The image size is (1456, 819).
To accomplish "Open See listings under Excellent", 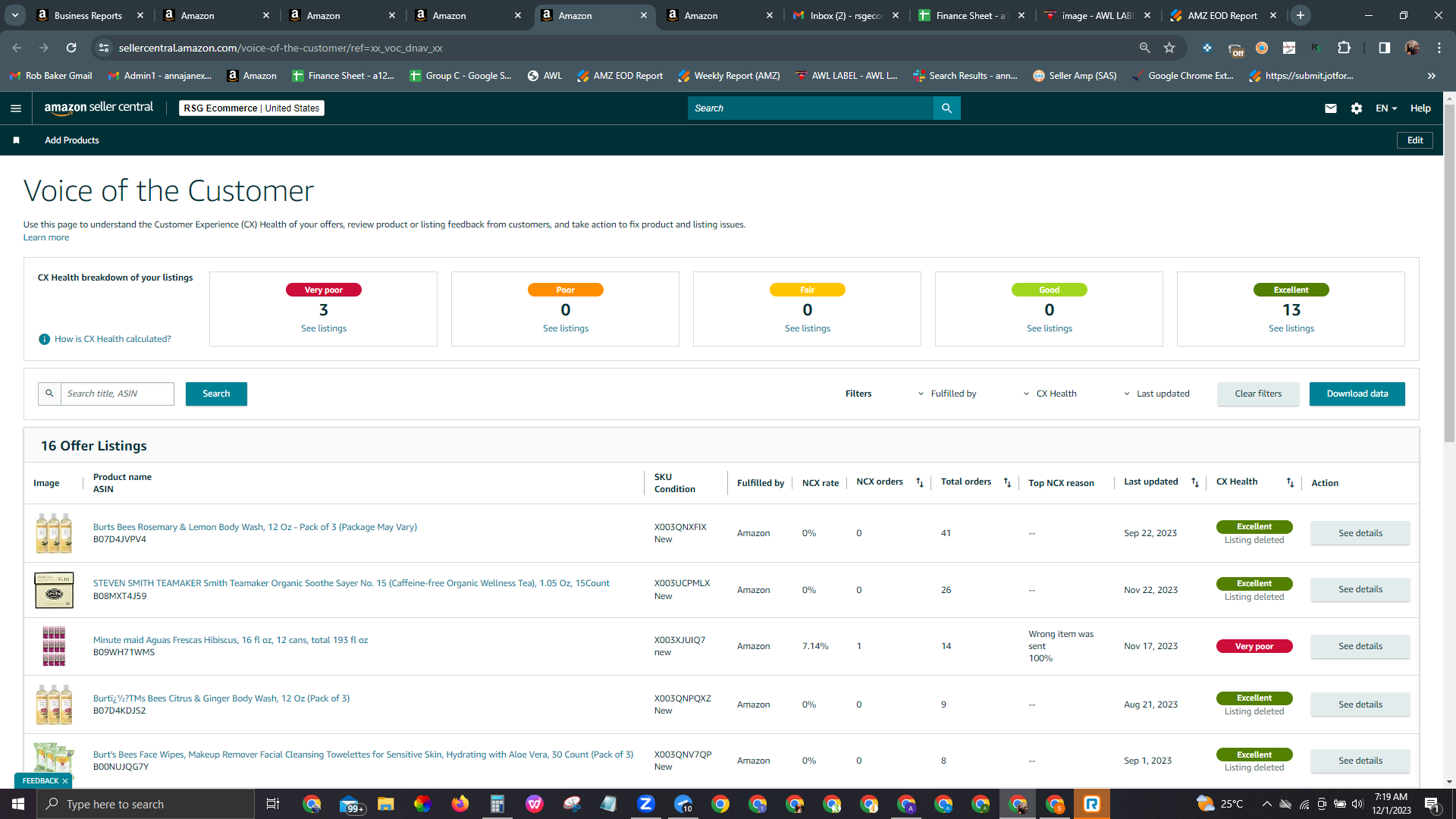I will coord(1291,328).
